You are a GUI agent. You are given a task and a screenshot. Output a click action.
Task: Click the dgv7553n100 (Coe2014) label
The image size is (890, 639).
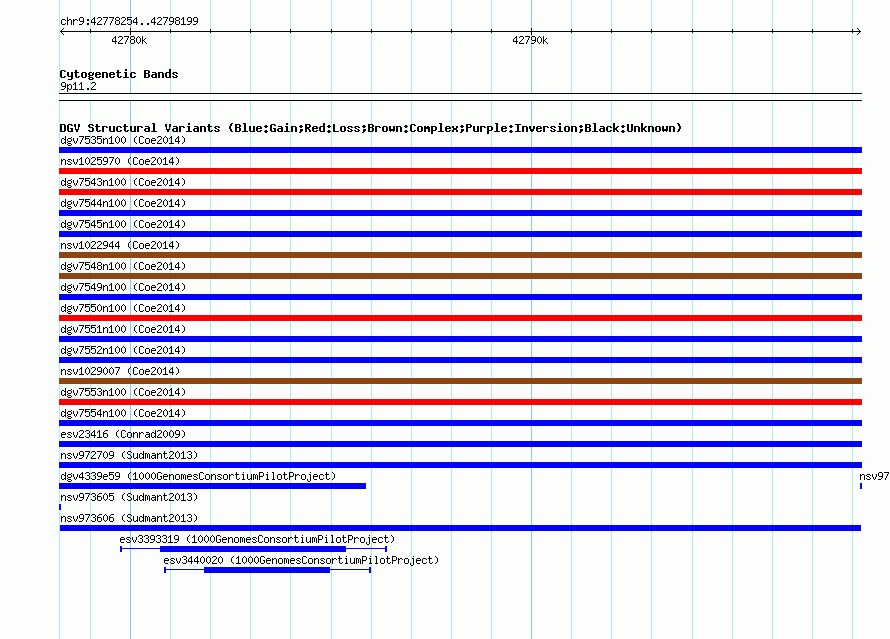pyautogui.click(x=123, y=392)
